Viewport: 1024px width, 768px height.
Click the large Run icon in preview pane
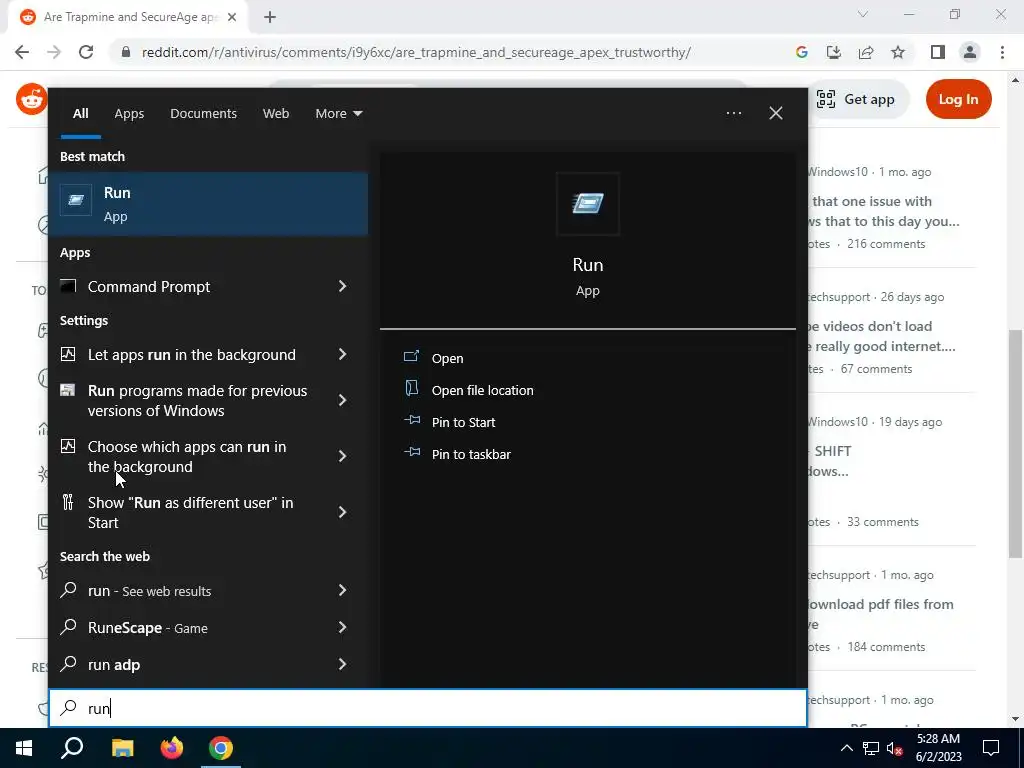click(x=587, y=203)
